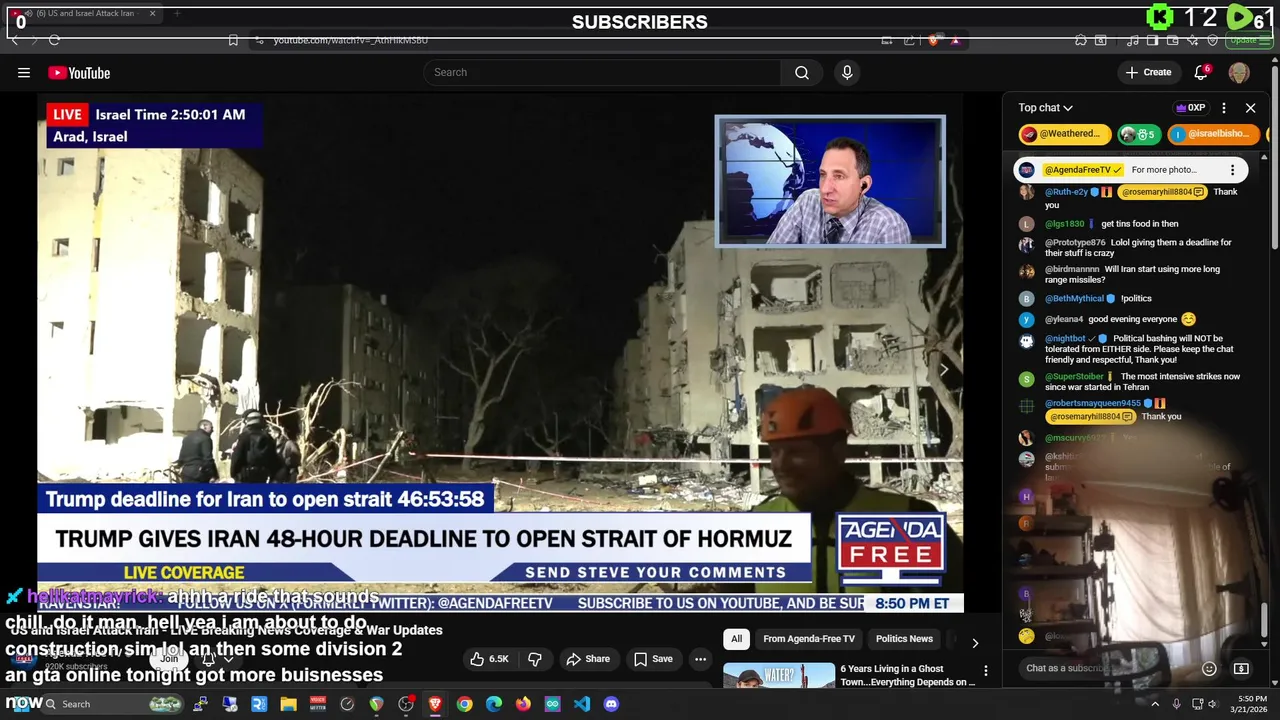Screen dimensions: 1280x720
Task: Click the @nightbot username in chat
Action: pyautogui.click(x=1065, y=339)
